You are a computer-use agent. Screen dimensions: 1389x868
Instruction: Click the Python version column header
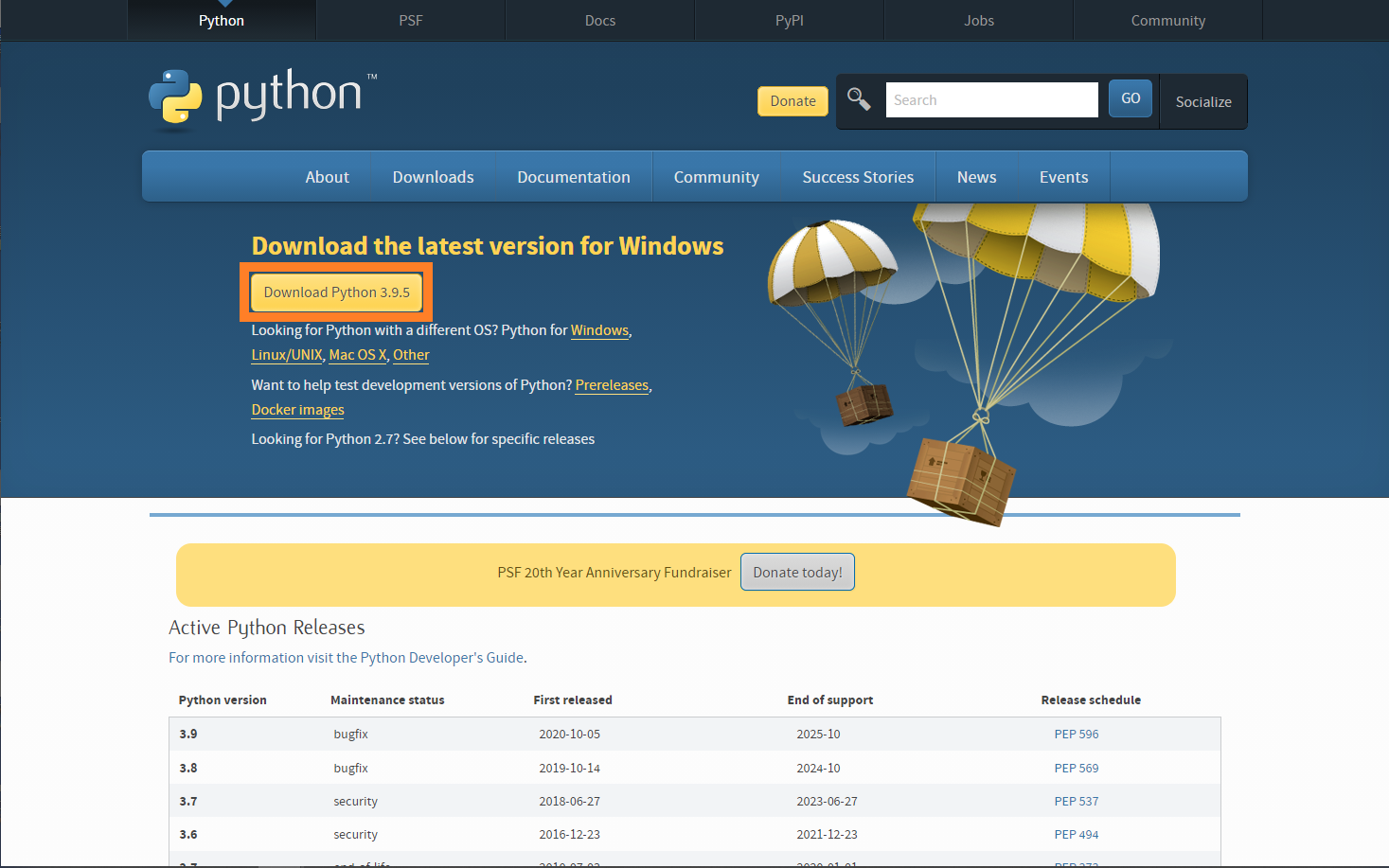223,700
